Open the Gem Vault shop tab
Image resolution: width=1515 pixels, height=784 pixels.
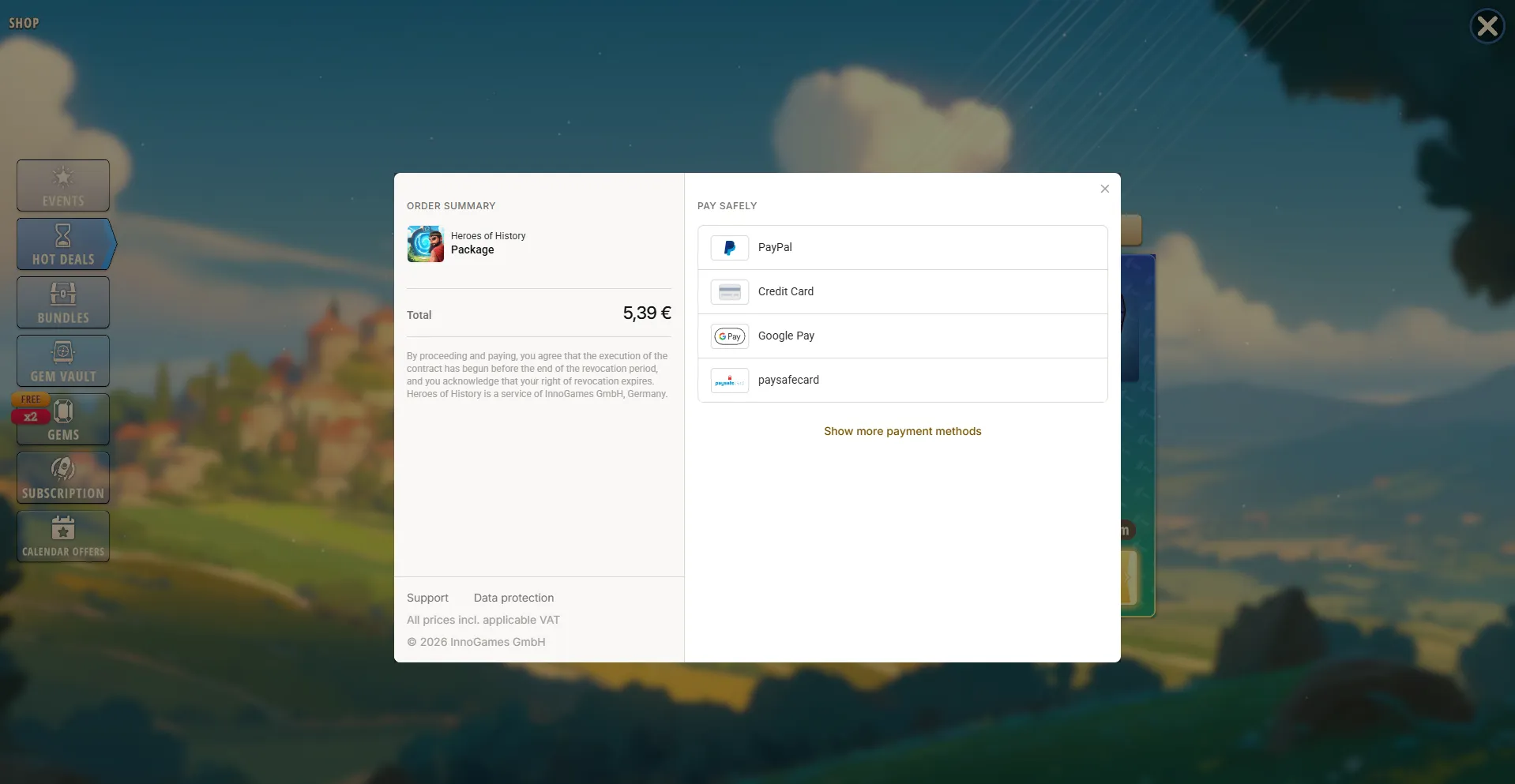tap(63, 361)
